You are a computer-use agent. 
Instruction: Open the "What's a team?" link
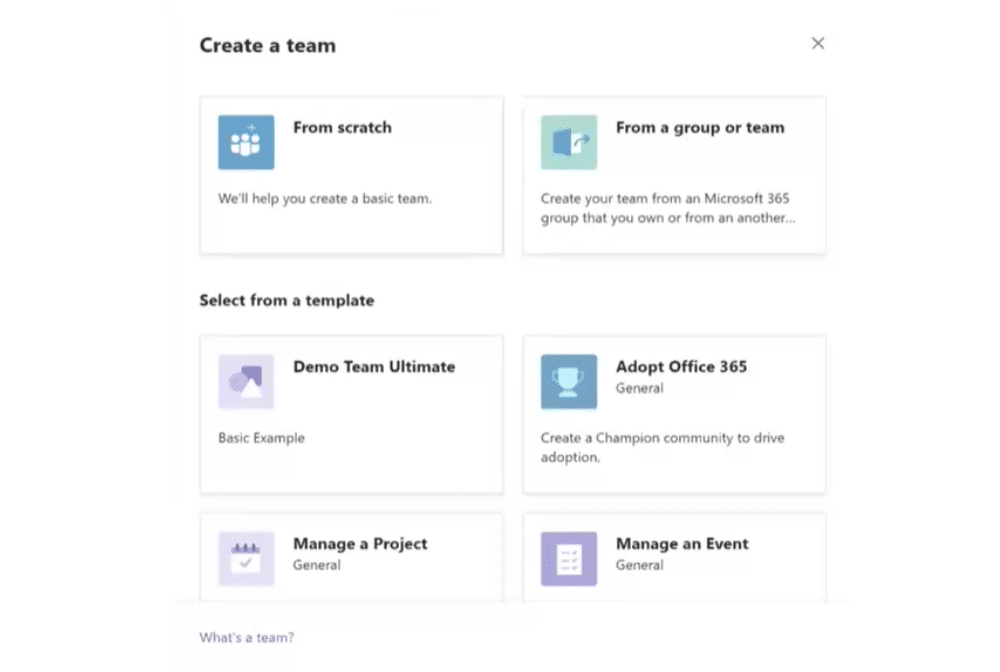coord(246,637)
